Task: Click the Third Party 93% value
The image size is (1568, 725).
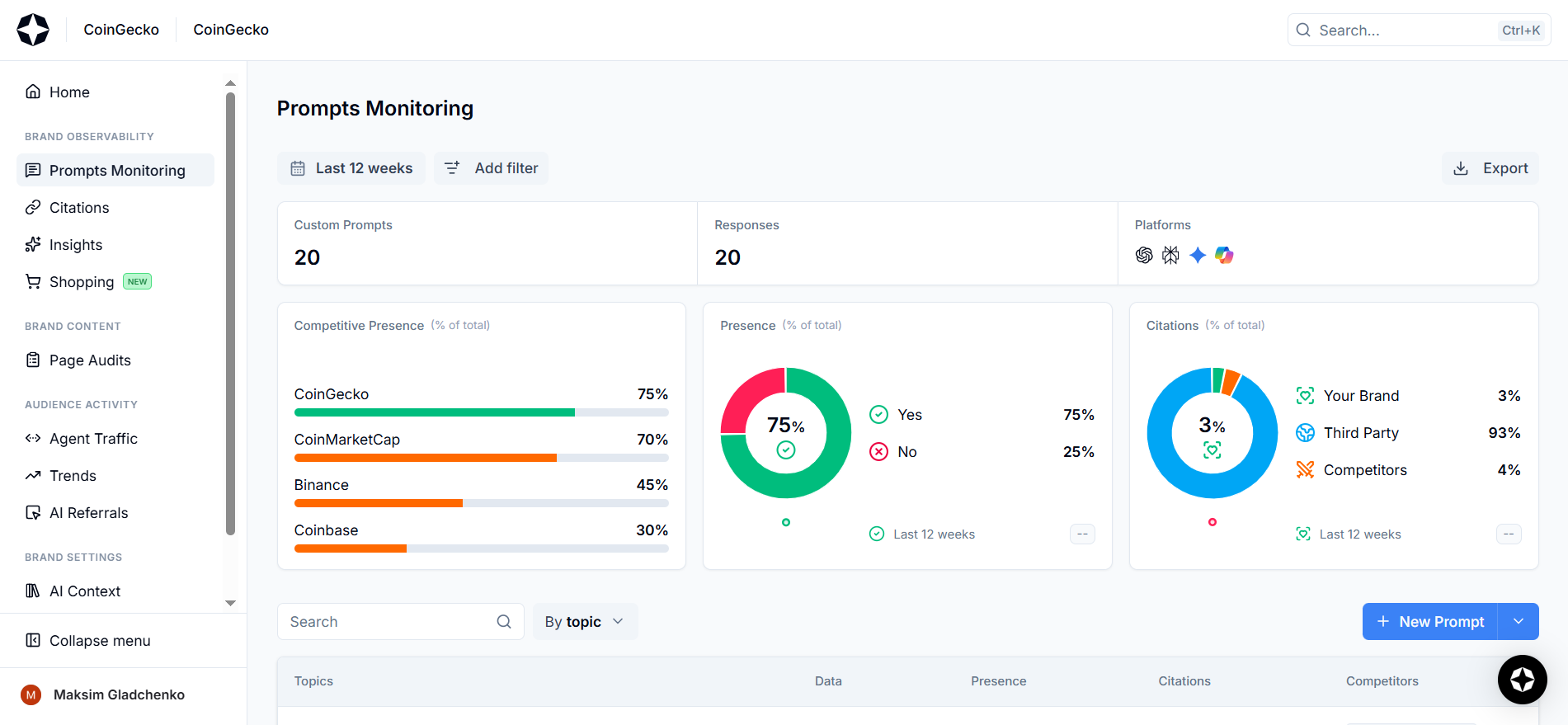Action: [x=1504, y=433]
